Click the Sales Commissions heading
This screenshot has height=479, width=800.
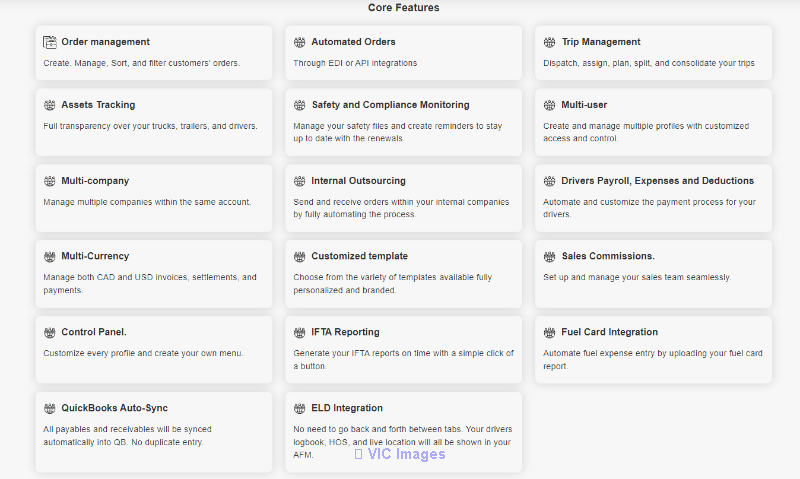coord(608,256)
